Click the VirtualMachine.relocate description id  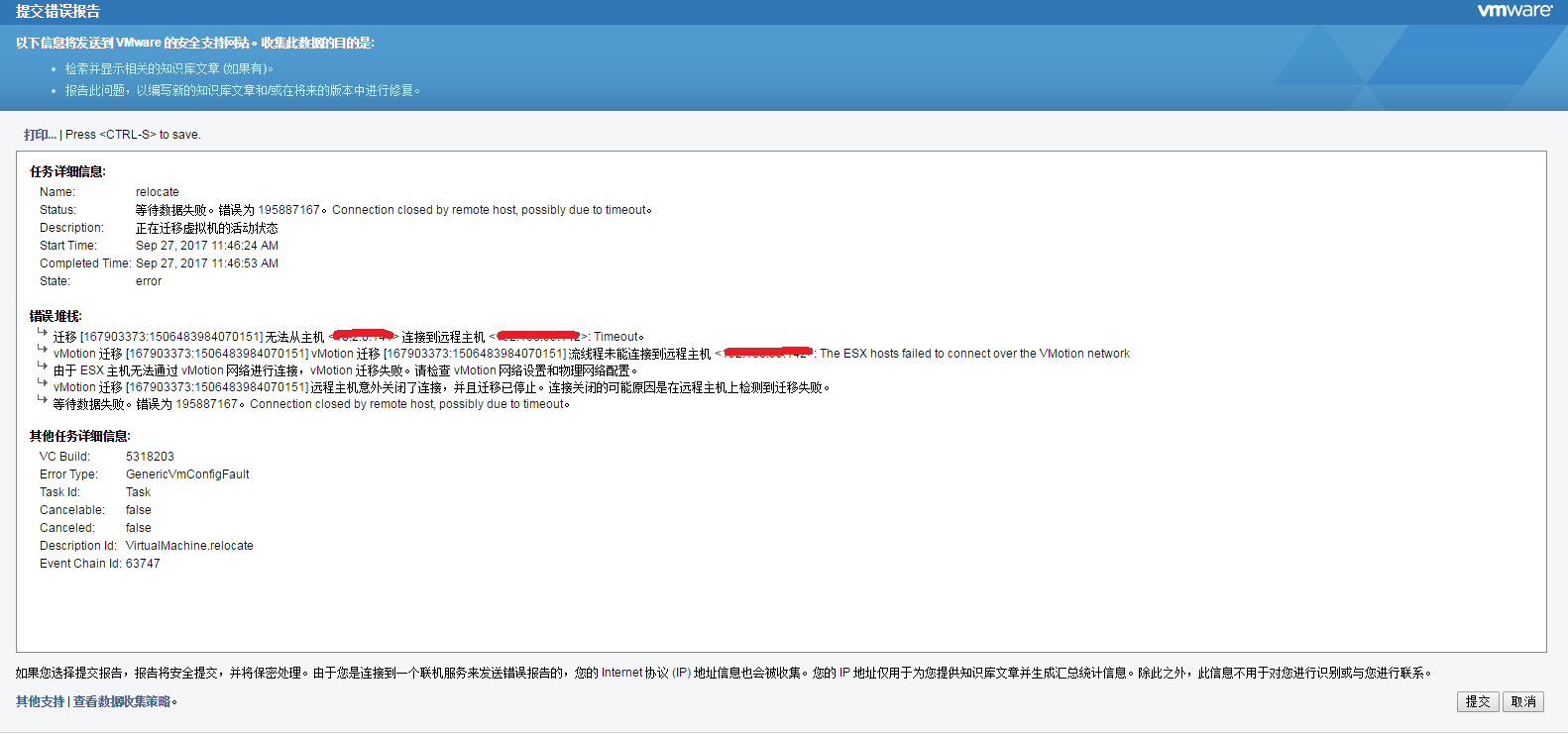point(189,546)
